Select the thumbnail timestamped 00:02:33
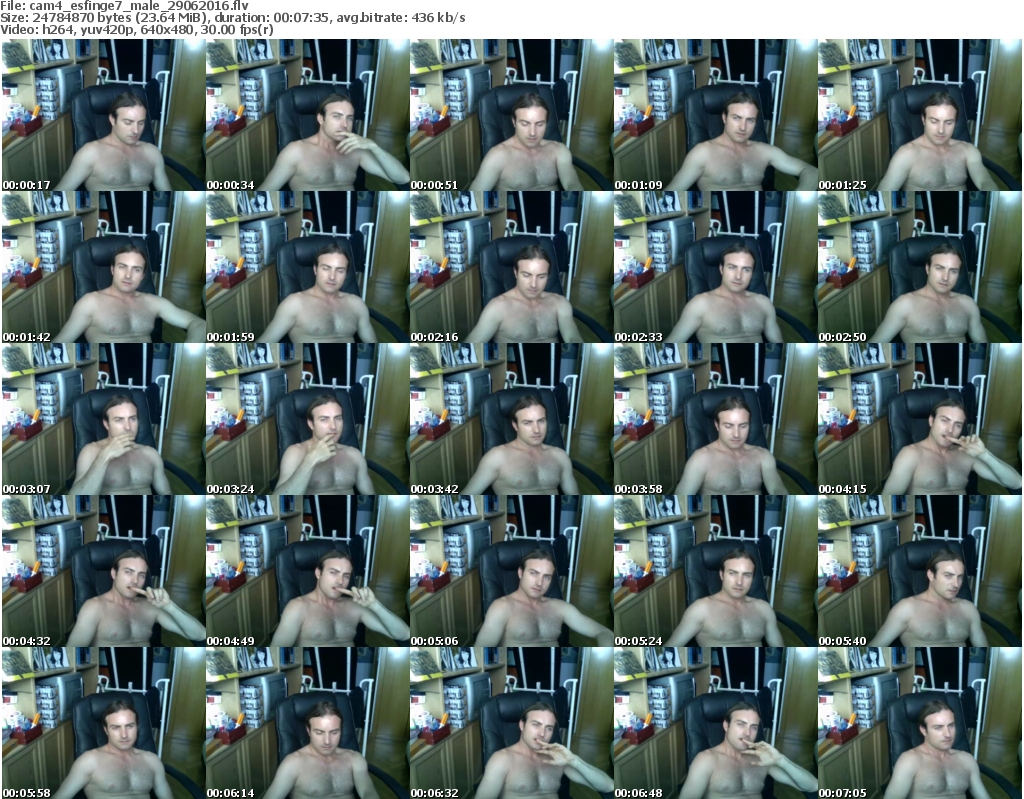 tap(716, 267)
